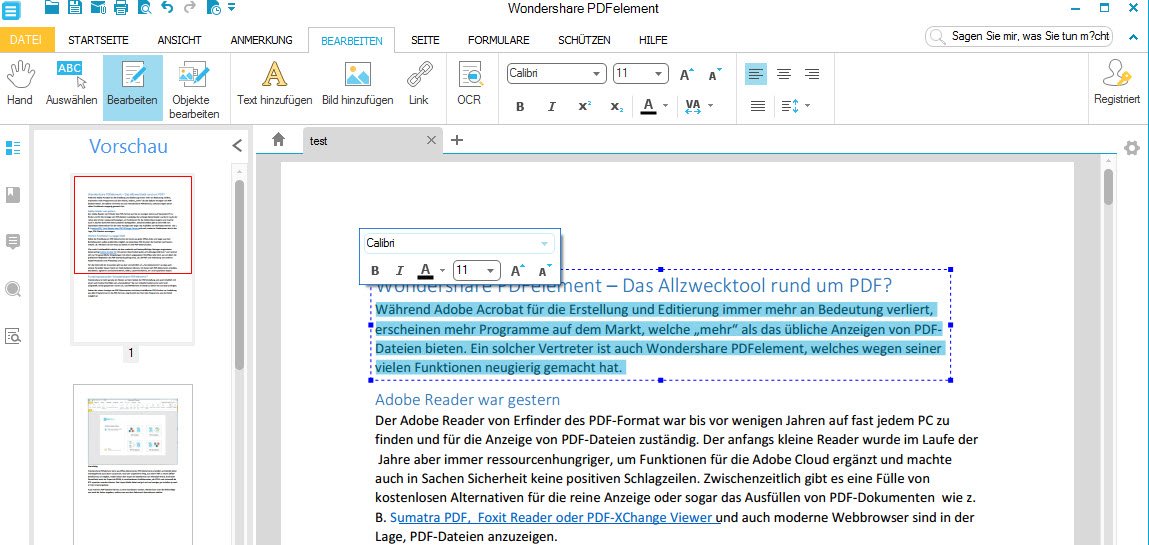Add new tab with plus button

[x=457, y=140]
